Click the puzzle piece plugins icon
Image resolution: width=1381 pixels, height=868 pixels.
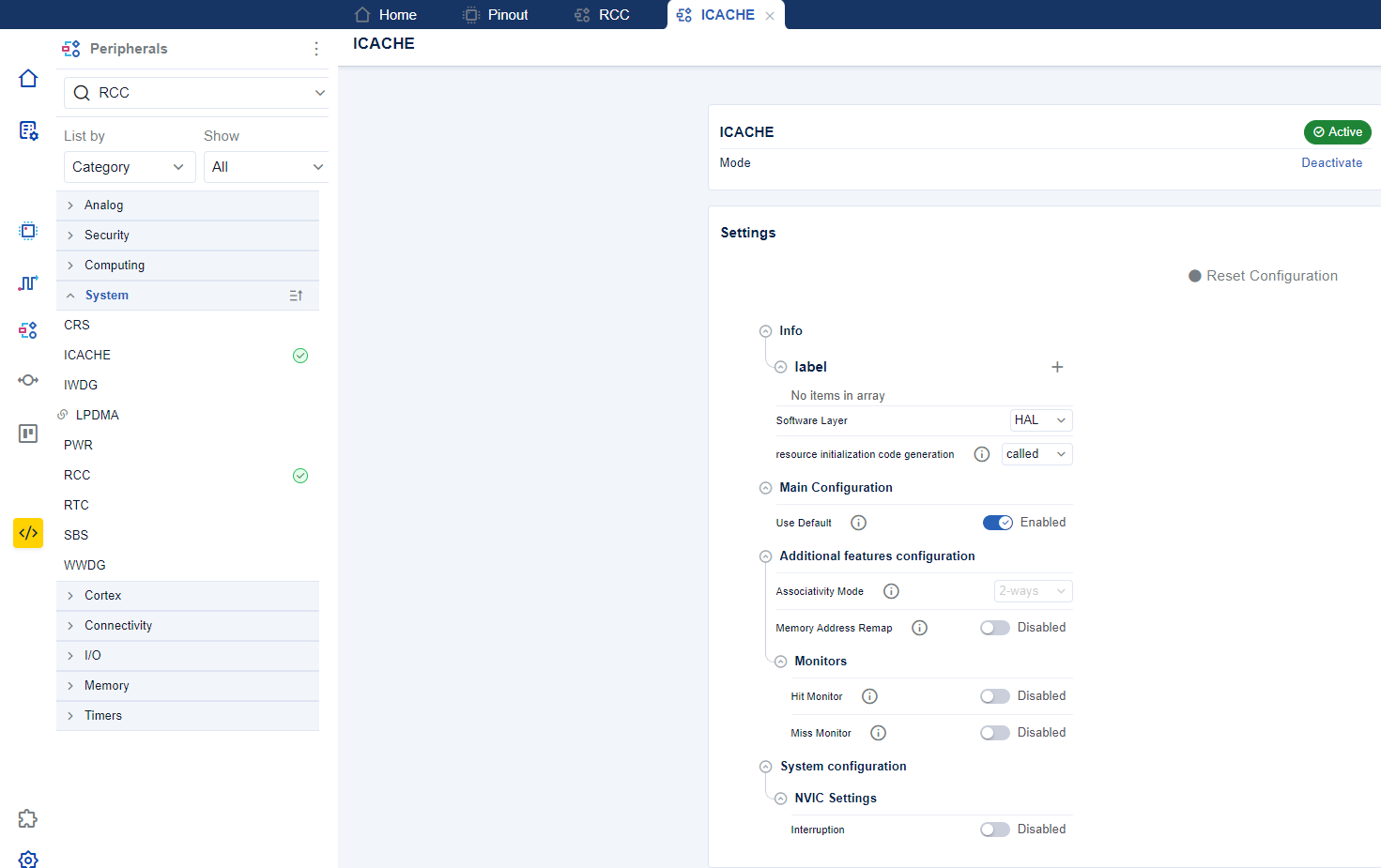tap(28, 818)
